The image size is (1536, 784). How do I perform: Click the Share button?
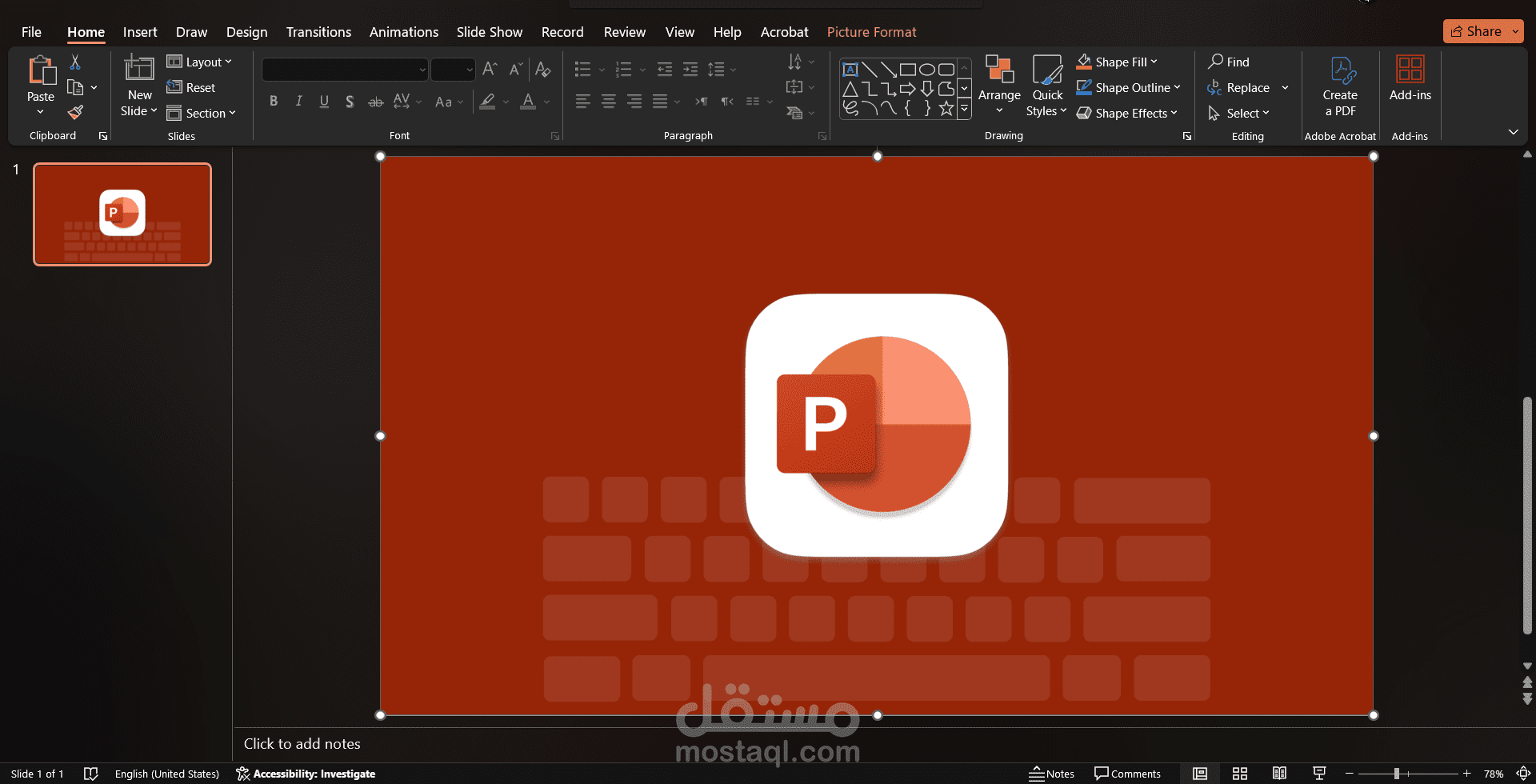click(x=1482, y=31)
